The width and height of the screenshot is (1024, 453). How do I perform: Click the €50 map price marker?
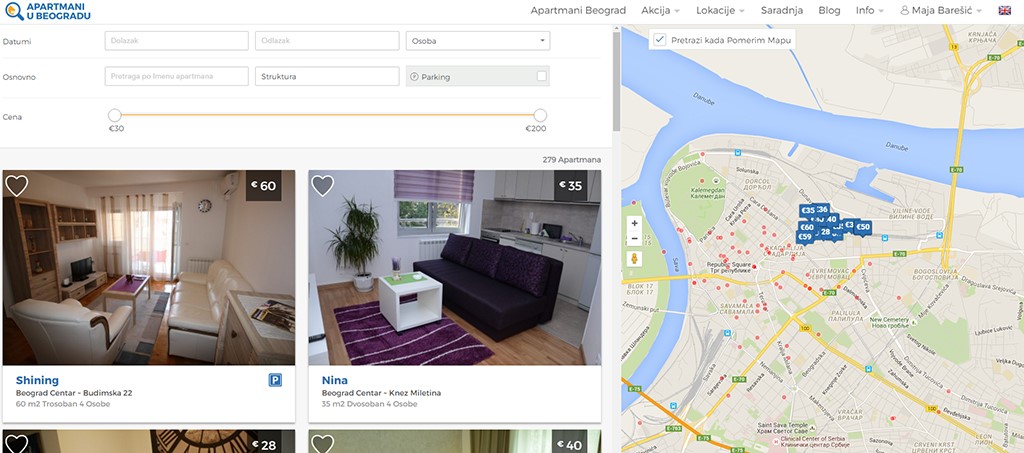(x=863, y=227)
